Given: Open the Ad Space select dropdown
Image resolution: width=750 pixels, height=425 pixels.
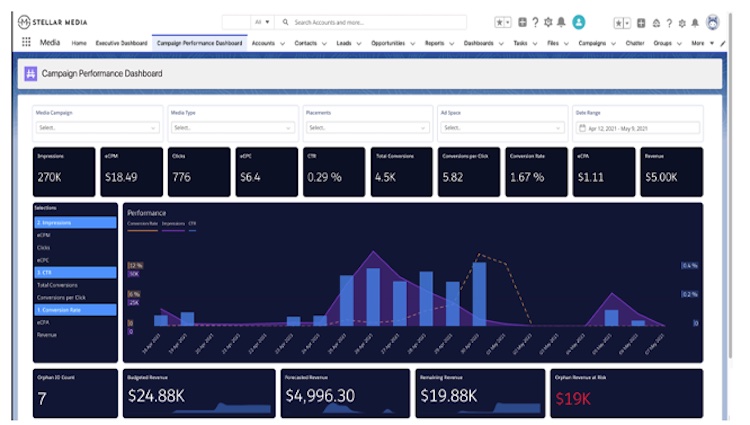Looking at the screenshot, I should (x=501, y=128).
